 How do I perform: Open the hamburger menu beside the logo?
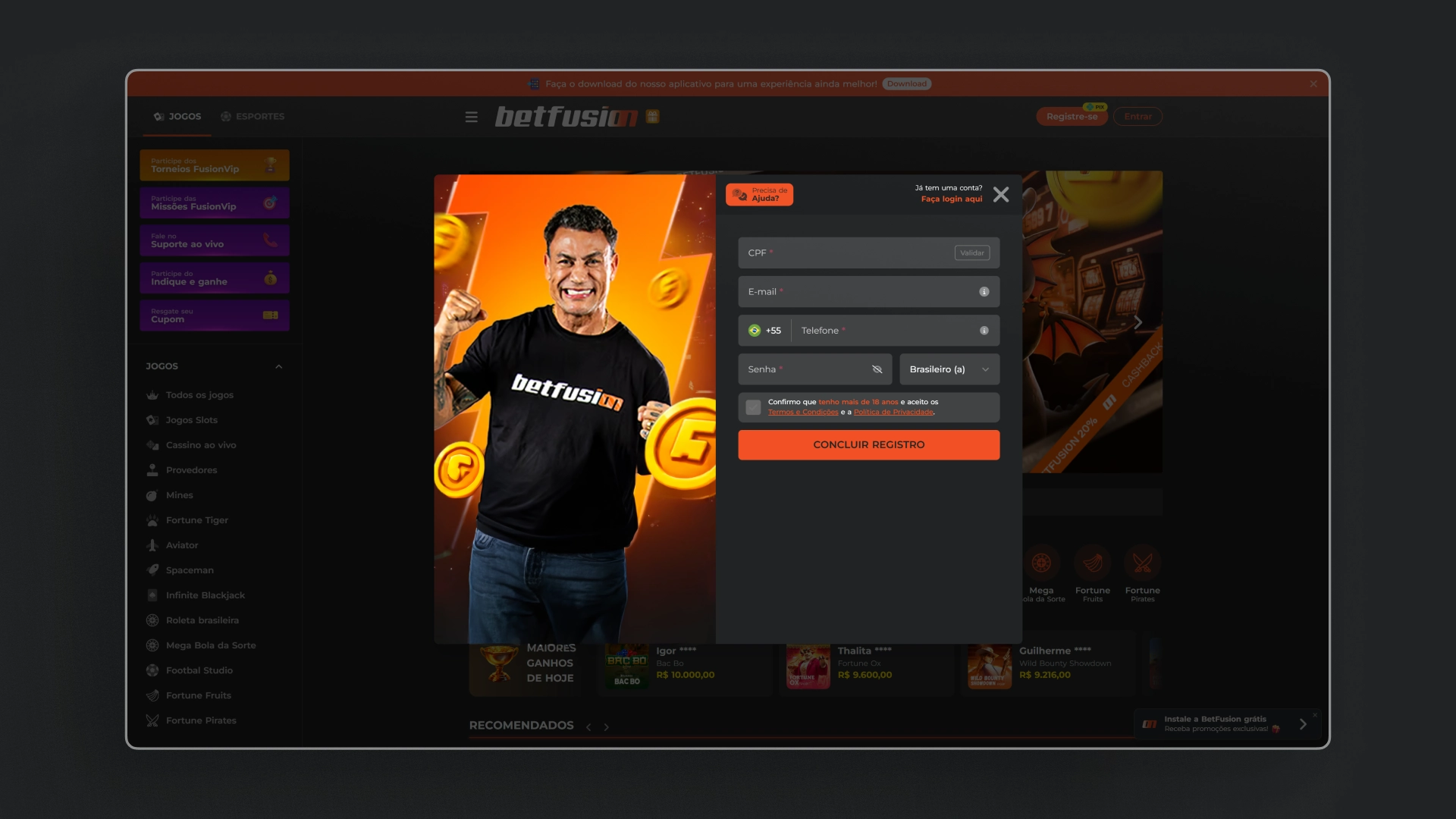471,117
